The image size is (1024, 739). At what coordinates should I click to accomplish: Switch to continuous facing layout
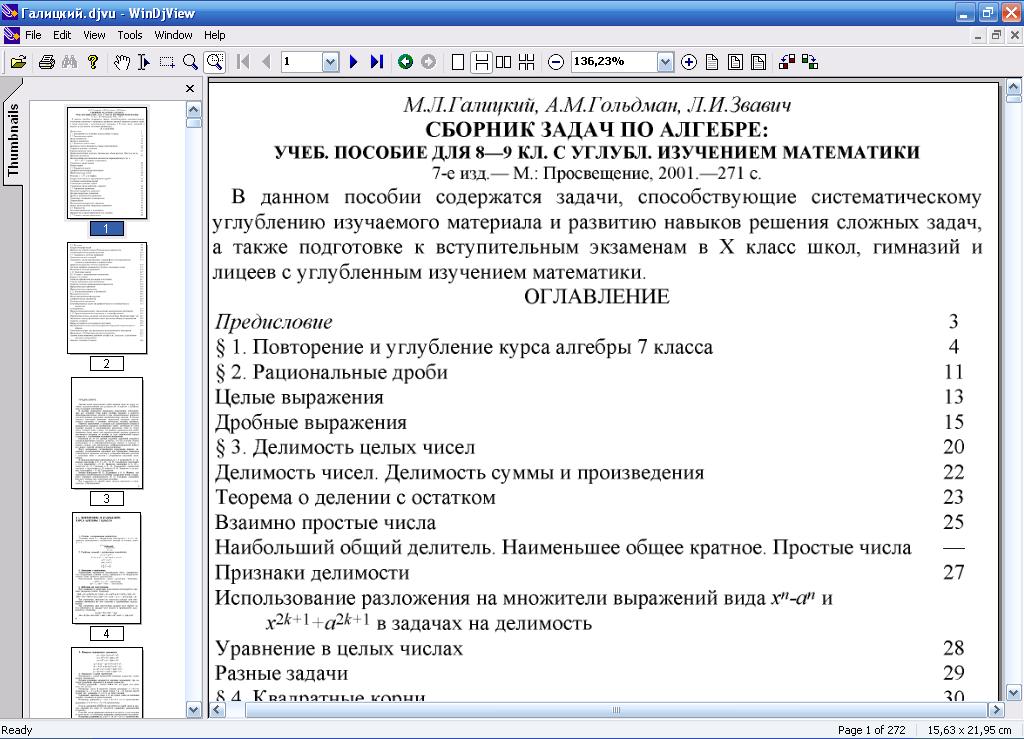click(526, 62)
